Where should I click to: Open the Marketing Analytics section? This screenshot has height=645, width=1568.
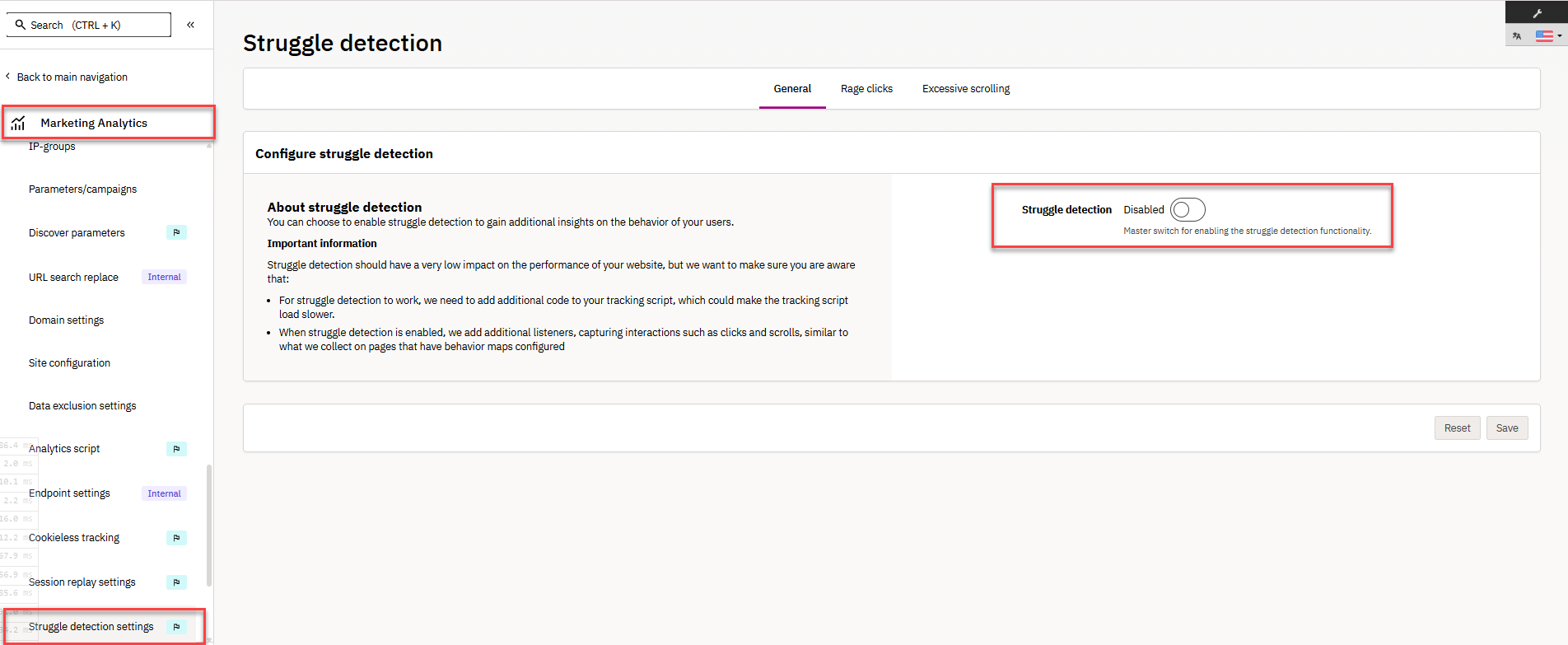coord(94,123)
